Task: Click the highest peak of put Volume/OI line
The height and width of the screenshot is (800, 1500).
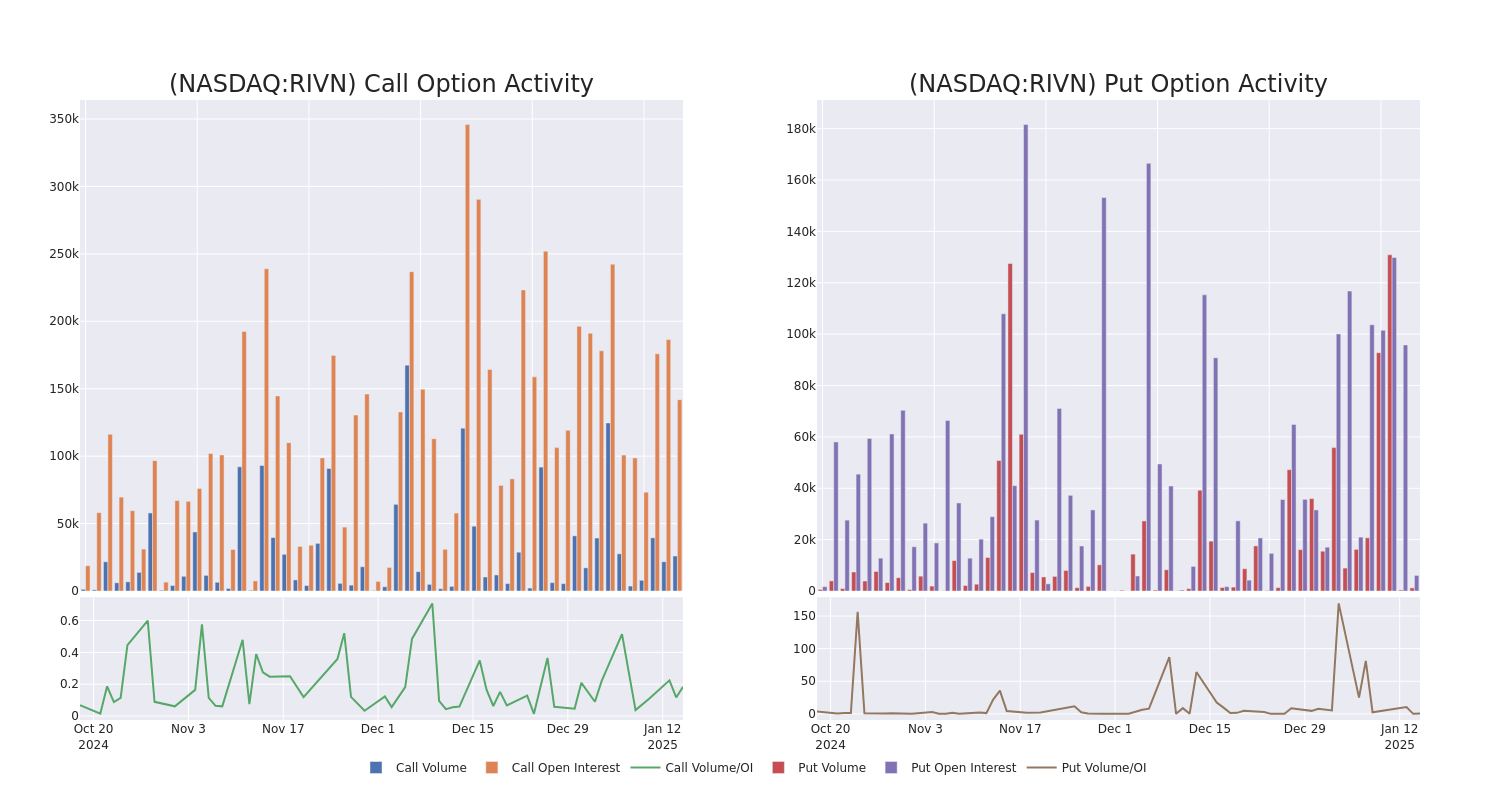Action: (1338, 603)
